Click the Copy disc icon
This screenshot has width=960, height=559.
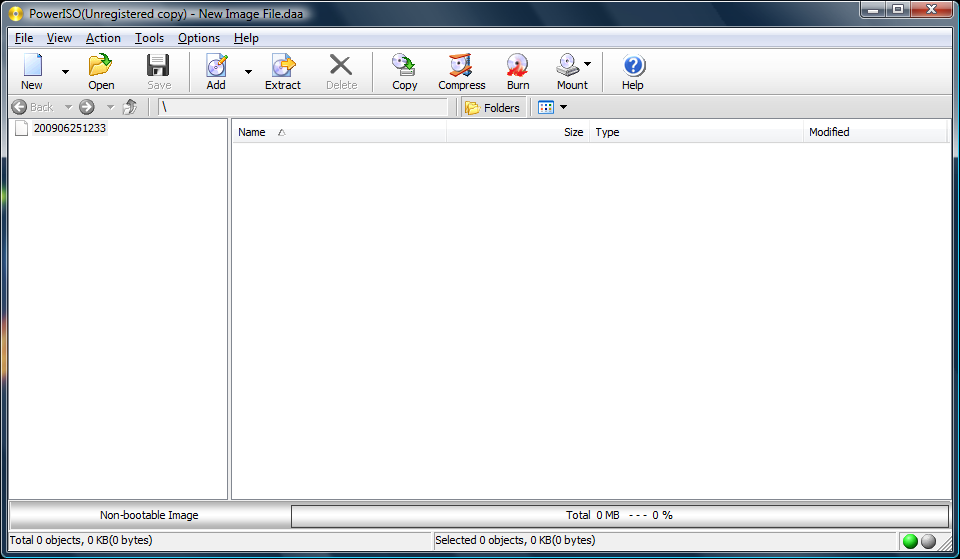pos(404,65)
